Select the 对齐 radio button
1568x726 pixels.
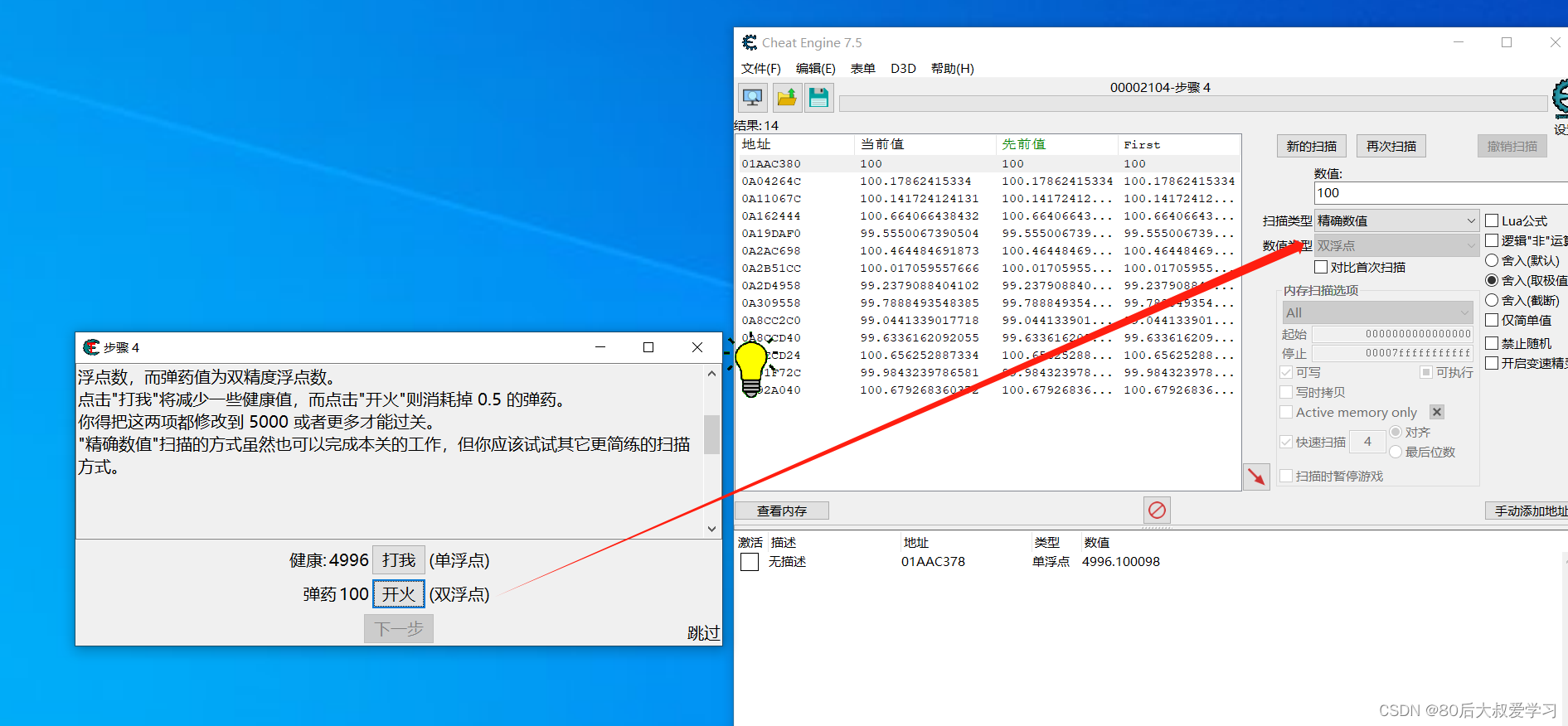click(x=1396, y=432)
